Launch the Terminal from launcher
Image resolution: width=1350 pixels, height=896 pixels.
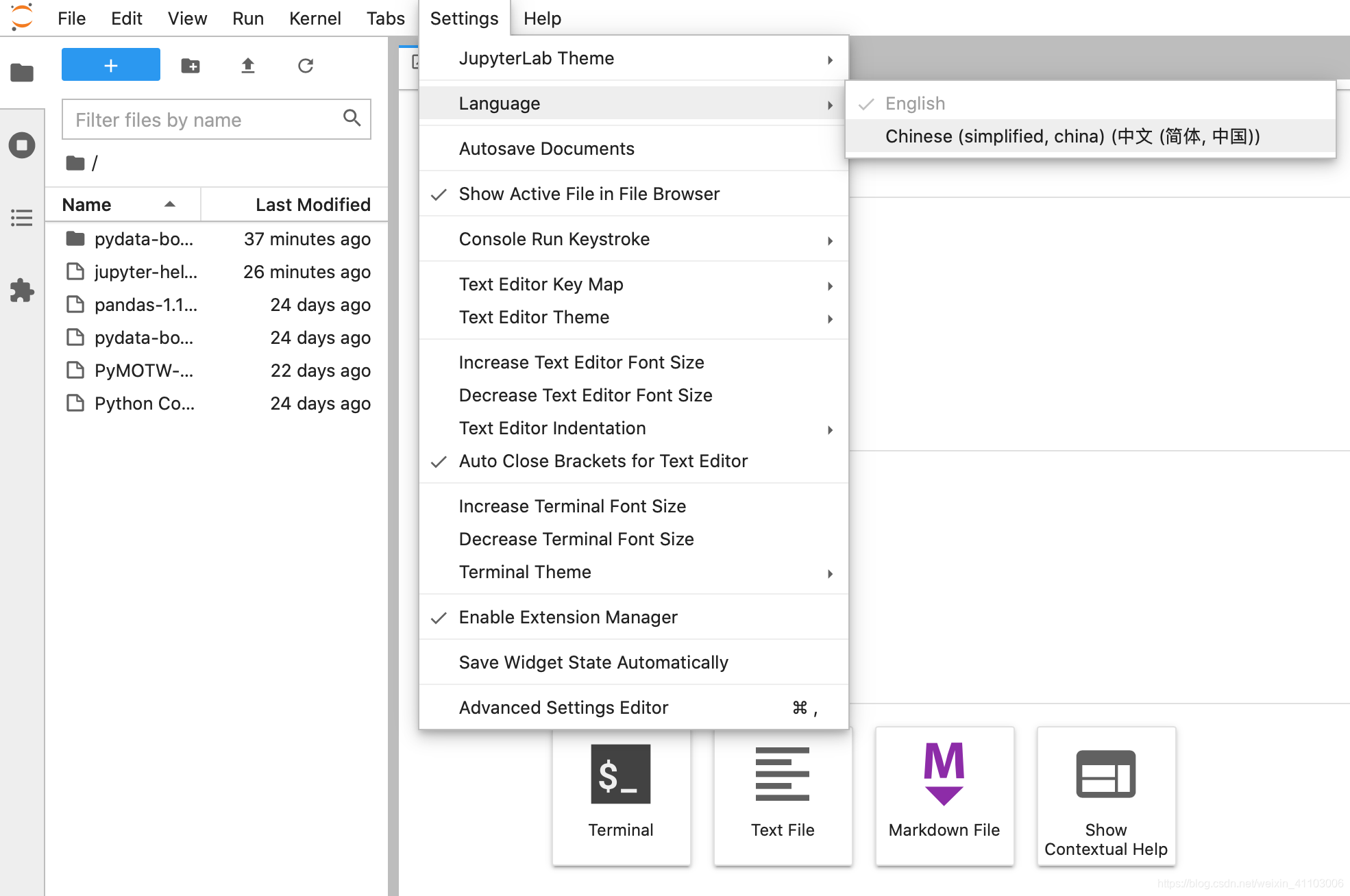coord(621,795)
